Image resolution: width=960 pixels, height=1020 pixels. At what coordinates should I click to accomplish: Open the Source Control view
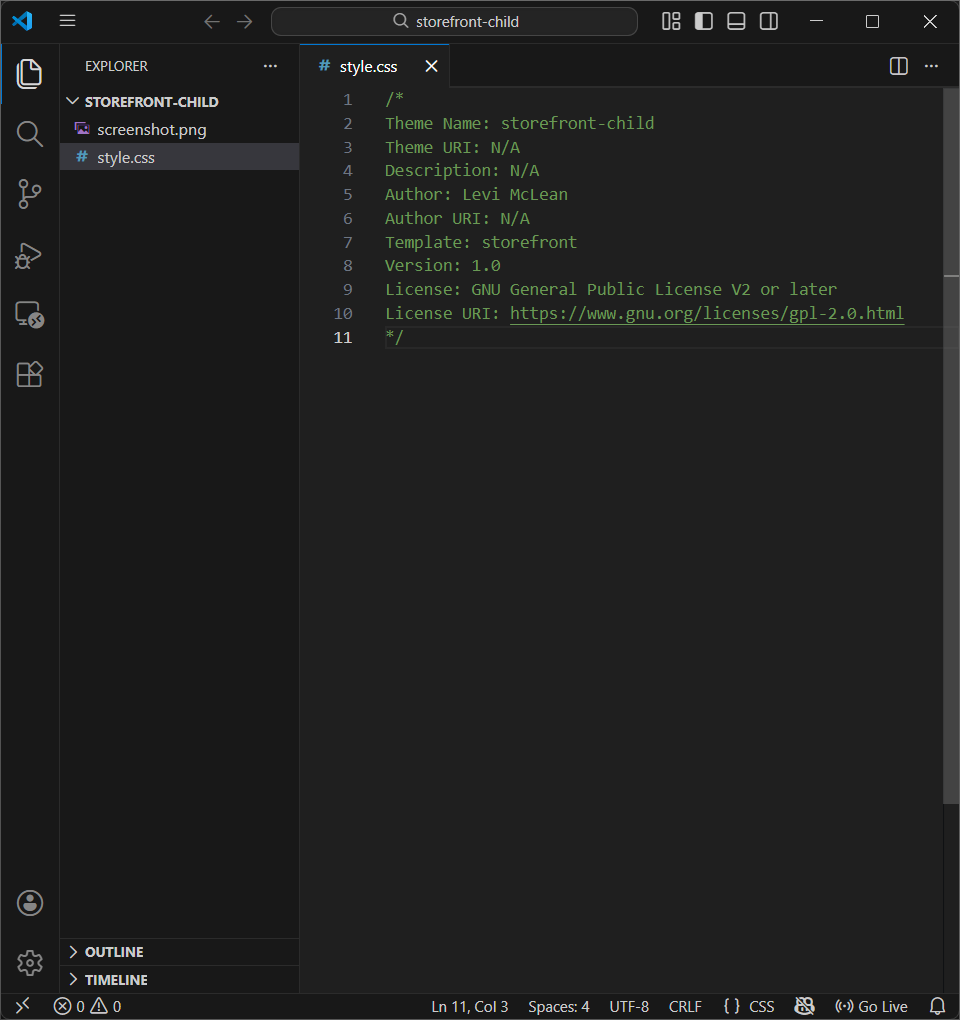(x=30, y=194)
